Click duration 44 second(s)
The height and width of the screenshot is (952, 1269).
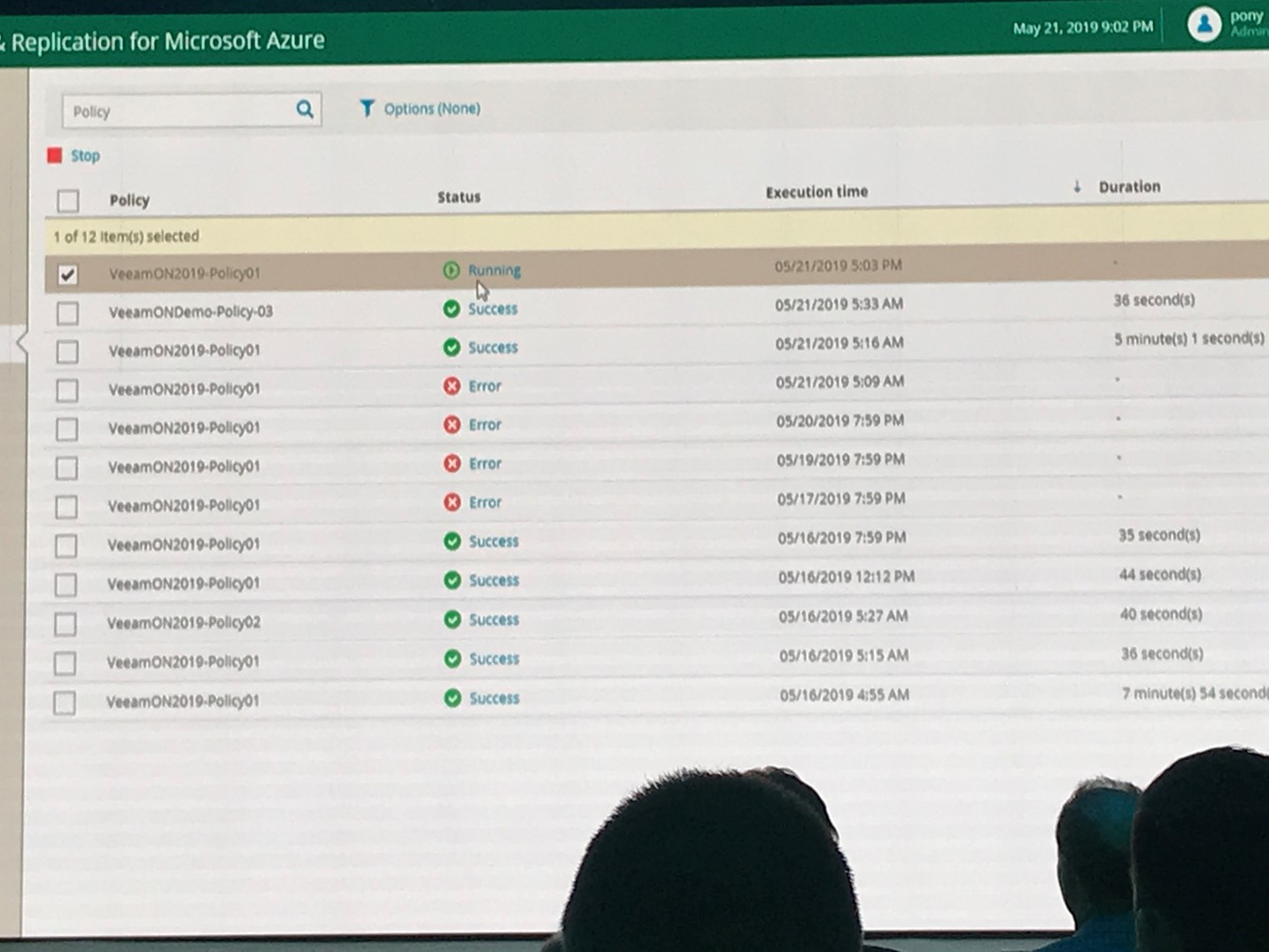1160,574
